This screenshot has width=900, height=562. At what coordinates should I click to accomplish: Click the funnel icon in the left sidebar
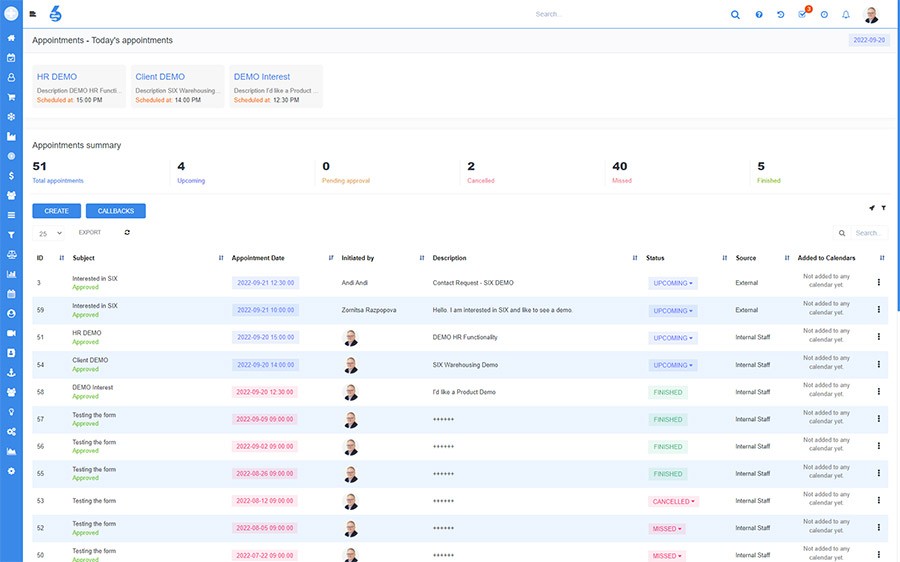pos(11,235)
